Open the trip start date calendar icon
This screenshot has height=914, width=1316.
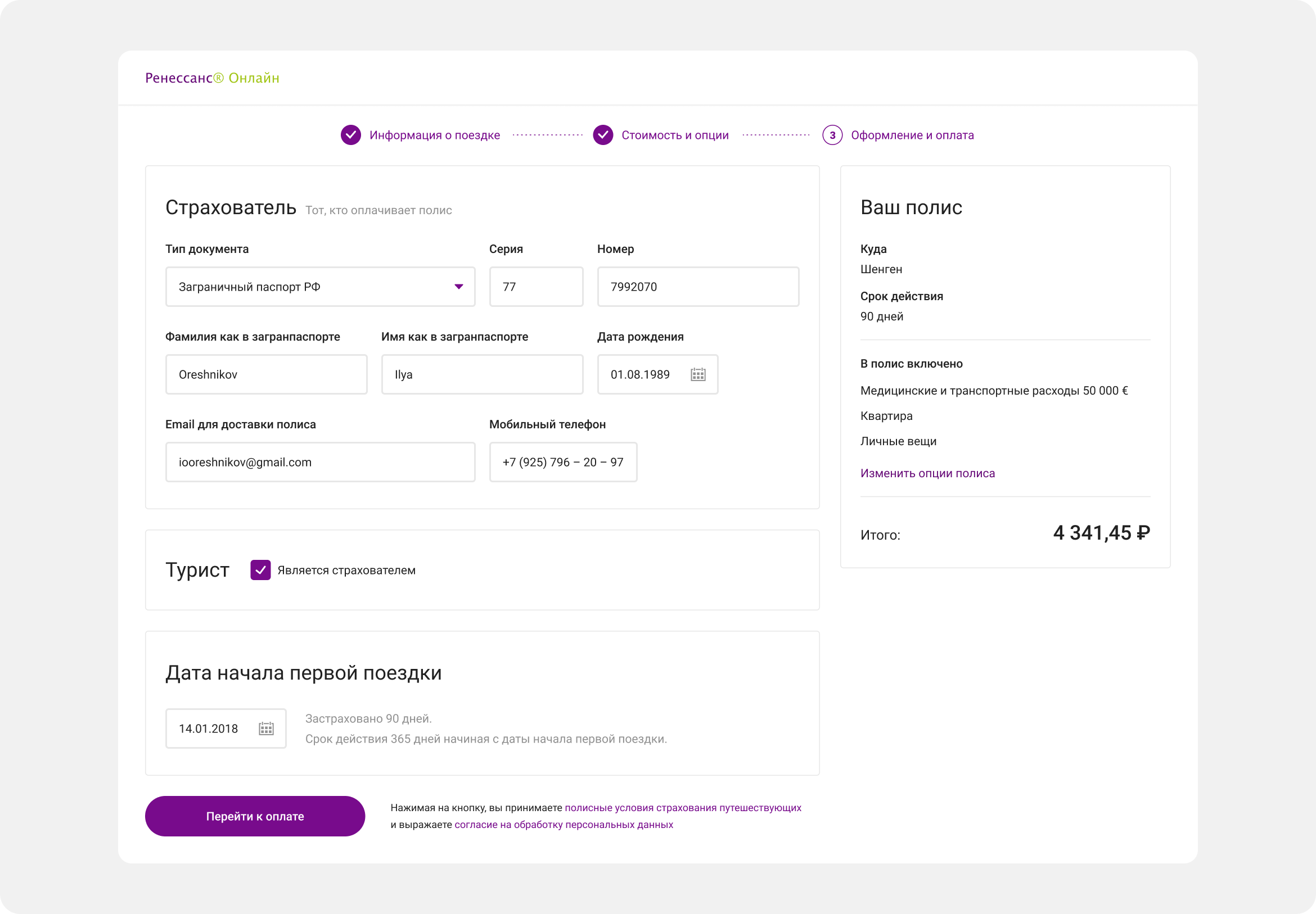click(266, 729)
